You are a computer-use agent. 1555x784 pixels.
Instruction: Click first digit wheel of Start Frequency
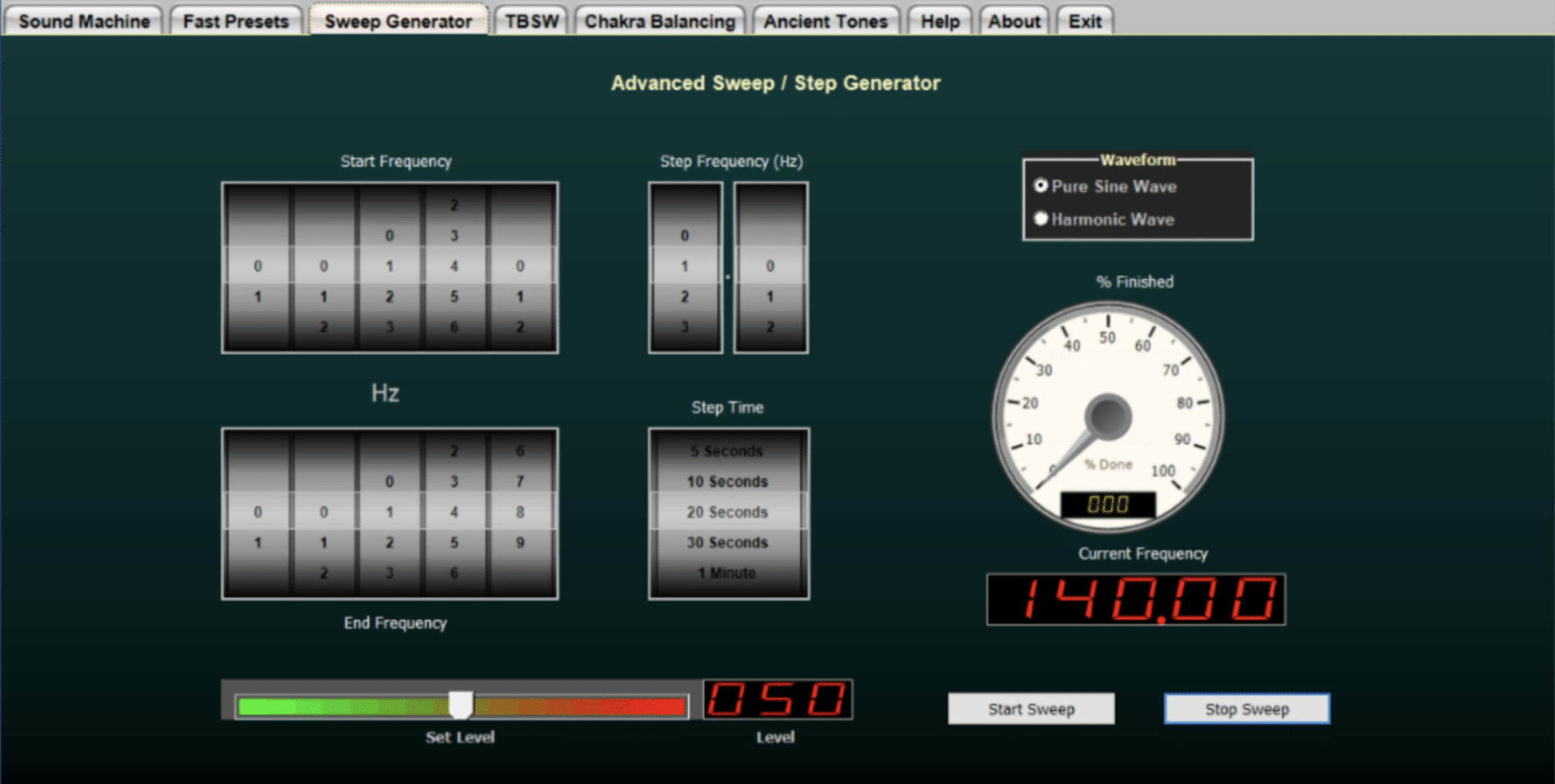(257, 267)
